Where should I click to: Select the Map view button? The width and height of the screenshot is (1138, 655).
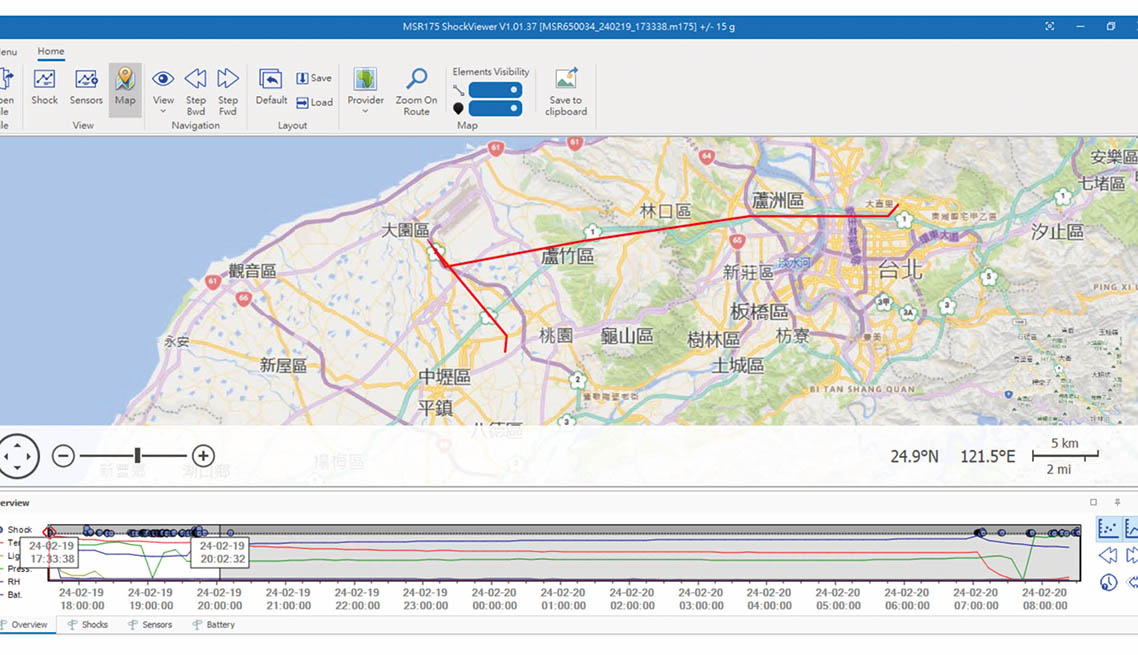point(125,89)
